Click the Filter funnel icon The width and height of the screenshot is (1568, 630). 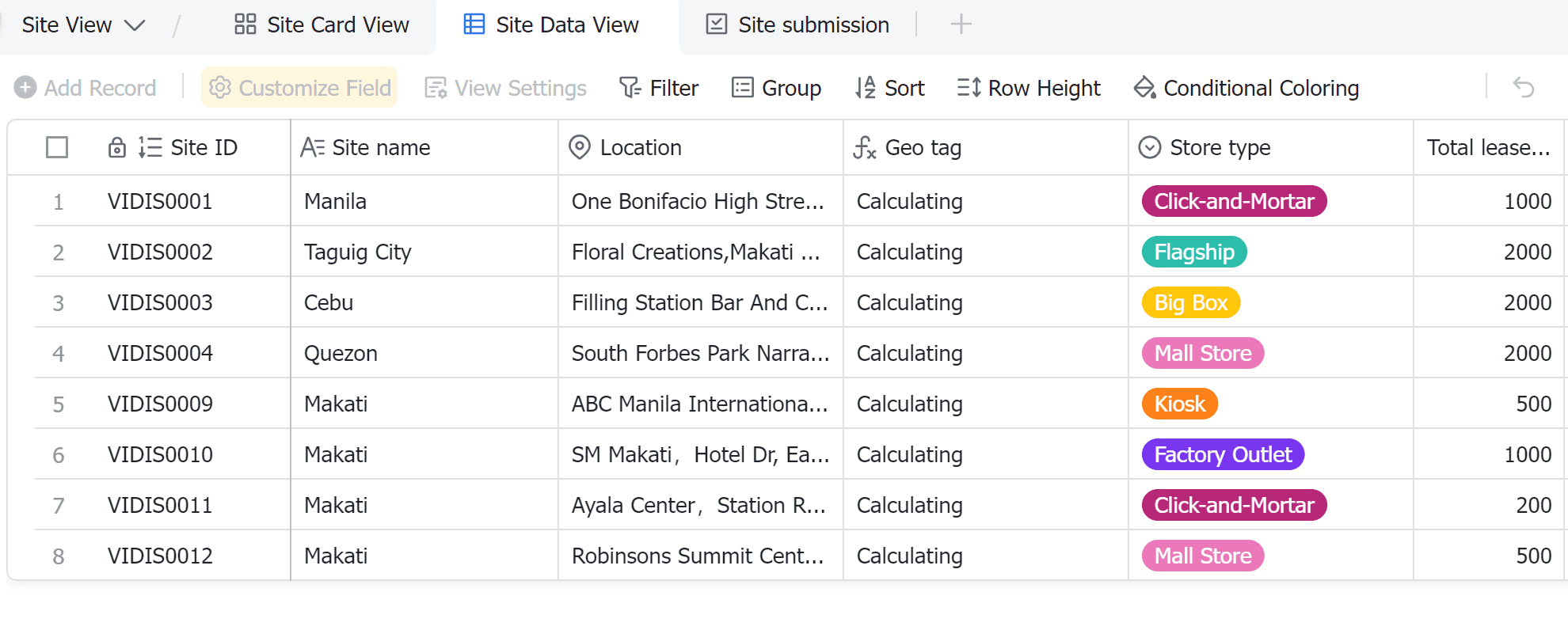point(630,88)
